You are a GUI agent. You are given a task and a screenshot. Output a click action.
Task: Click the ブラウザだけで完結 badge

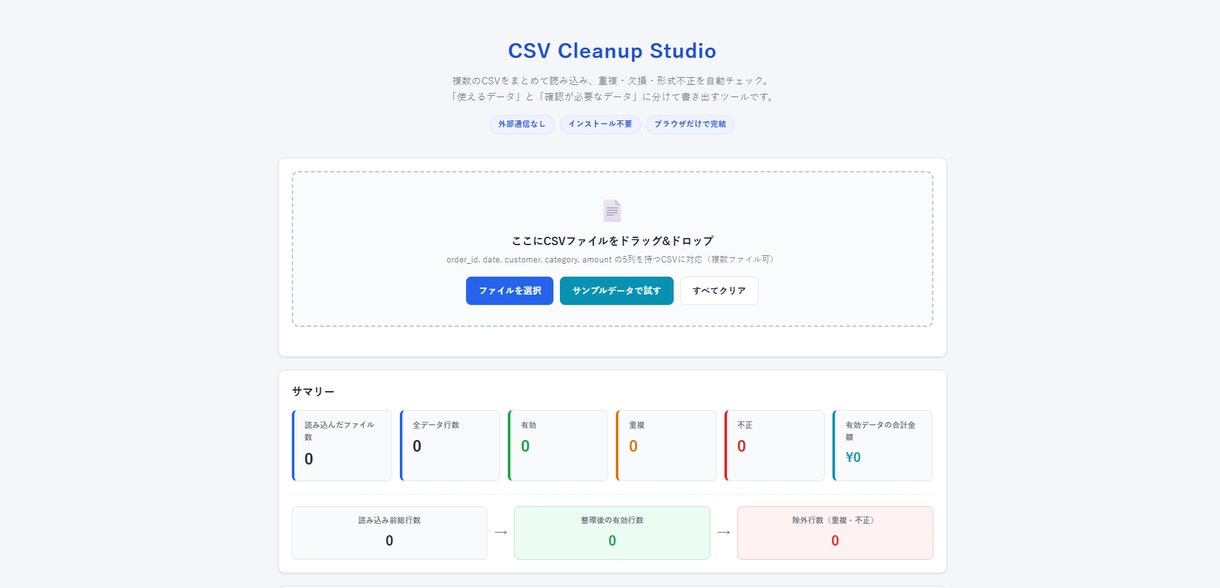pos(690,124)
